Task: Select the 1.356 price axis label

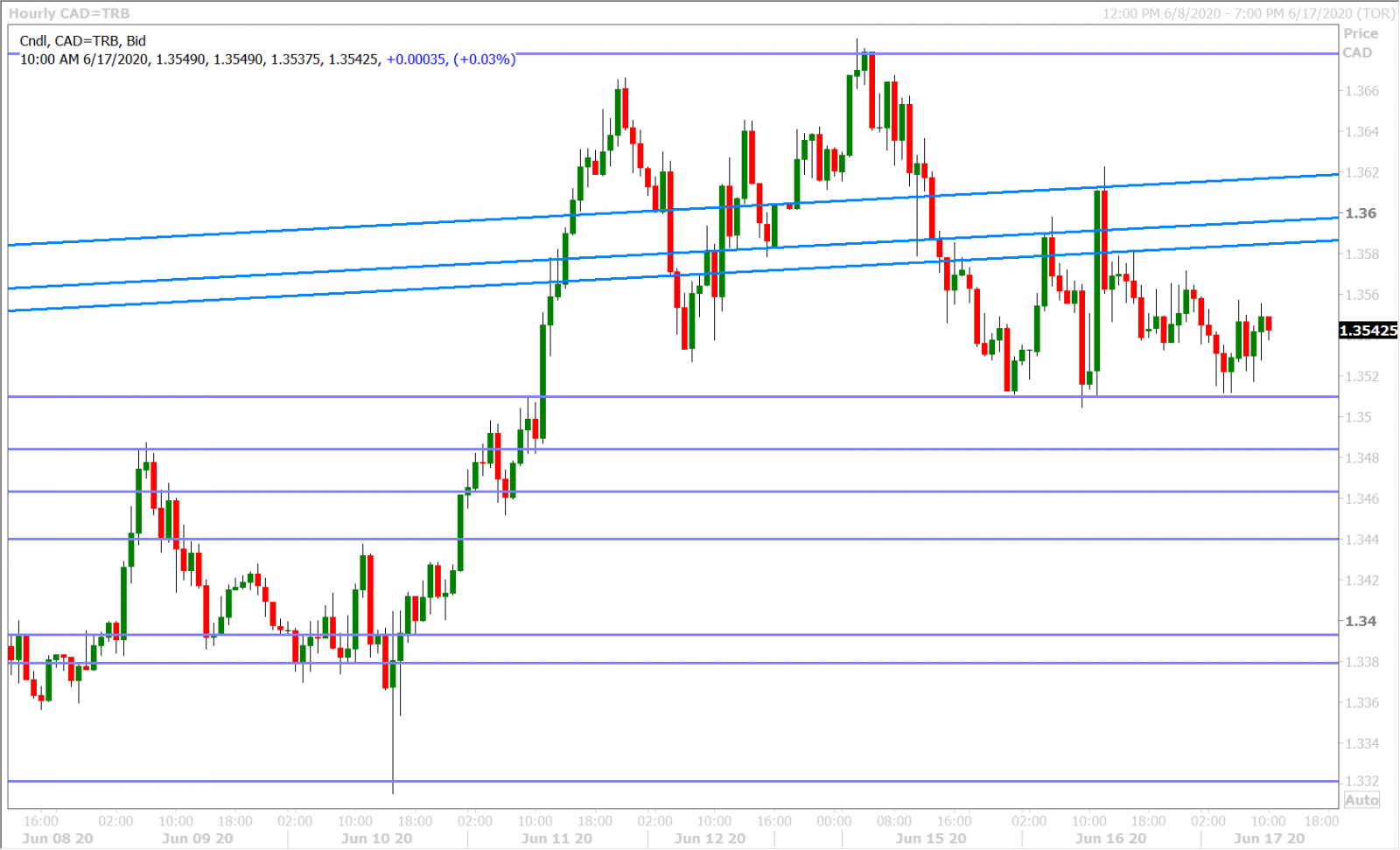Action: pyautogui.click(x=1361, y=295)
